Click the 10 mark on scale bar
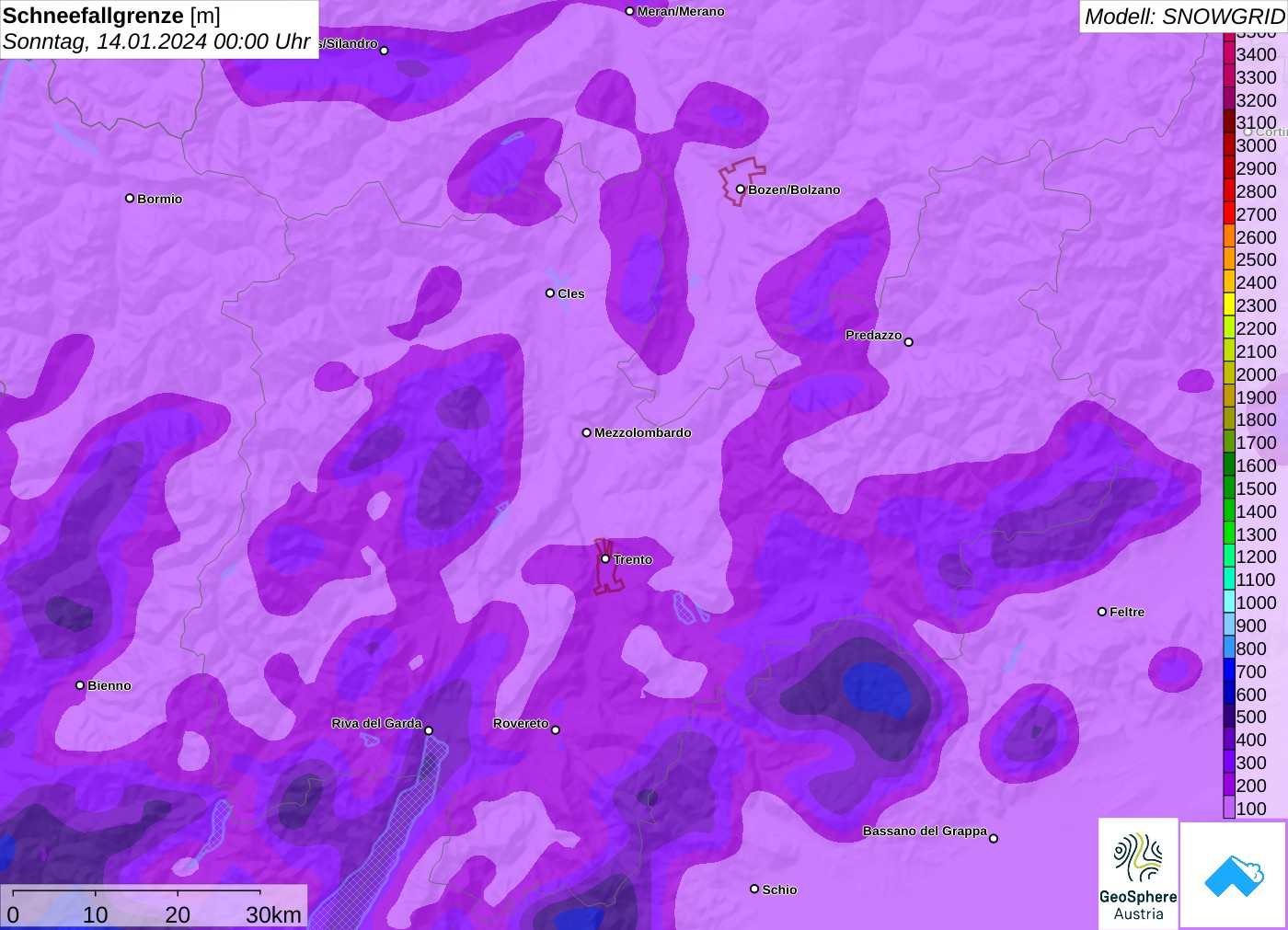 pyautogui.click(x=96, y=914)
